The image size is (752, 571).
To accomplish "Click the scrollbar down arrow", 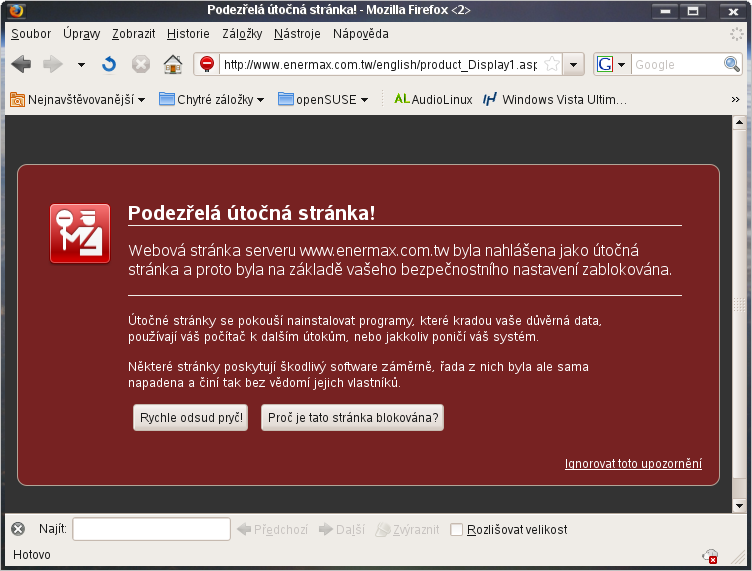I will (739, 506).
